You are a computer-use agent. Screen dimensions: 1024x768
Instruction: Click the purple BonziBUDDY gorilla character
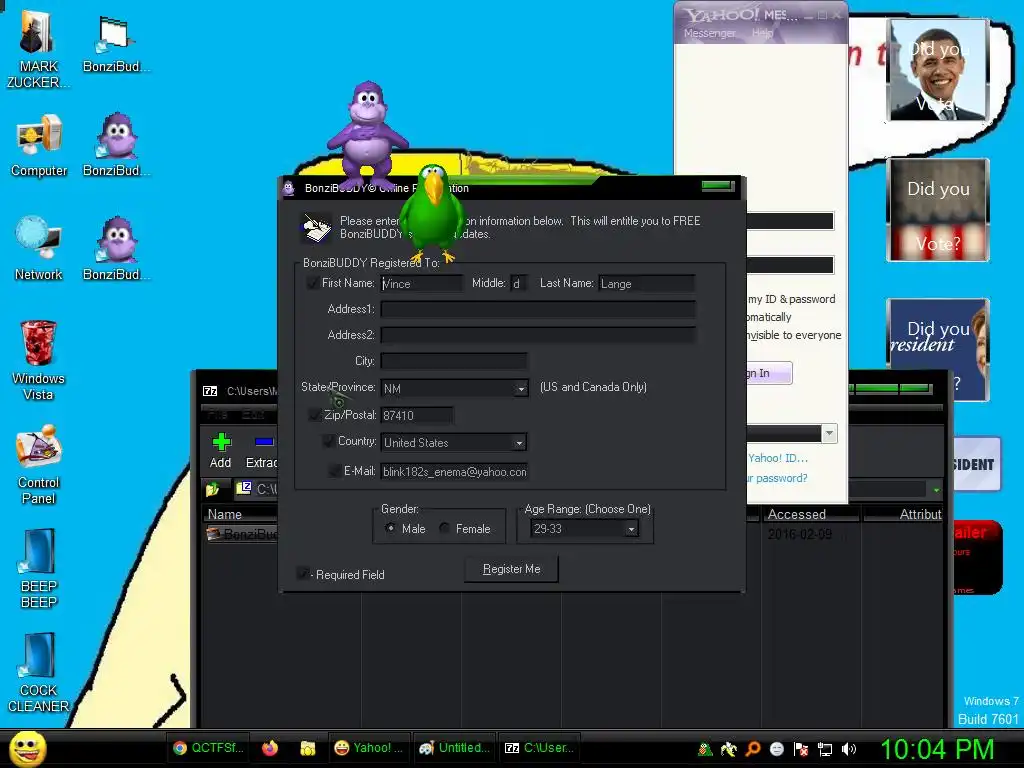pos(368,134)
